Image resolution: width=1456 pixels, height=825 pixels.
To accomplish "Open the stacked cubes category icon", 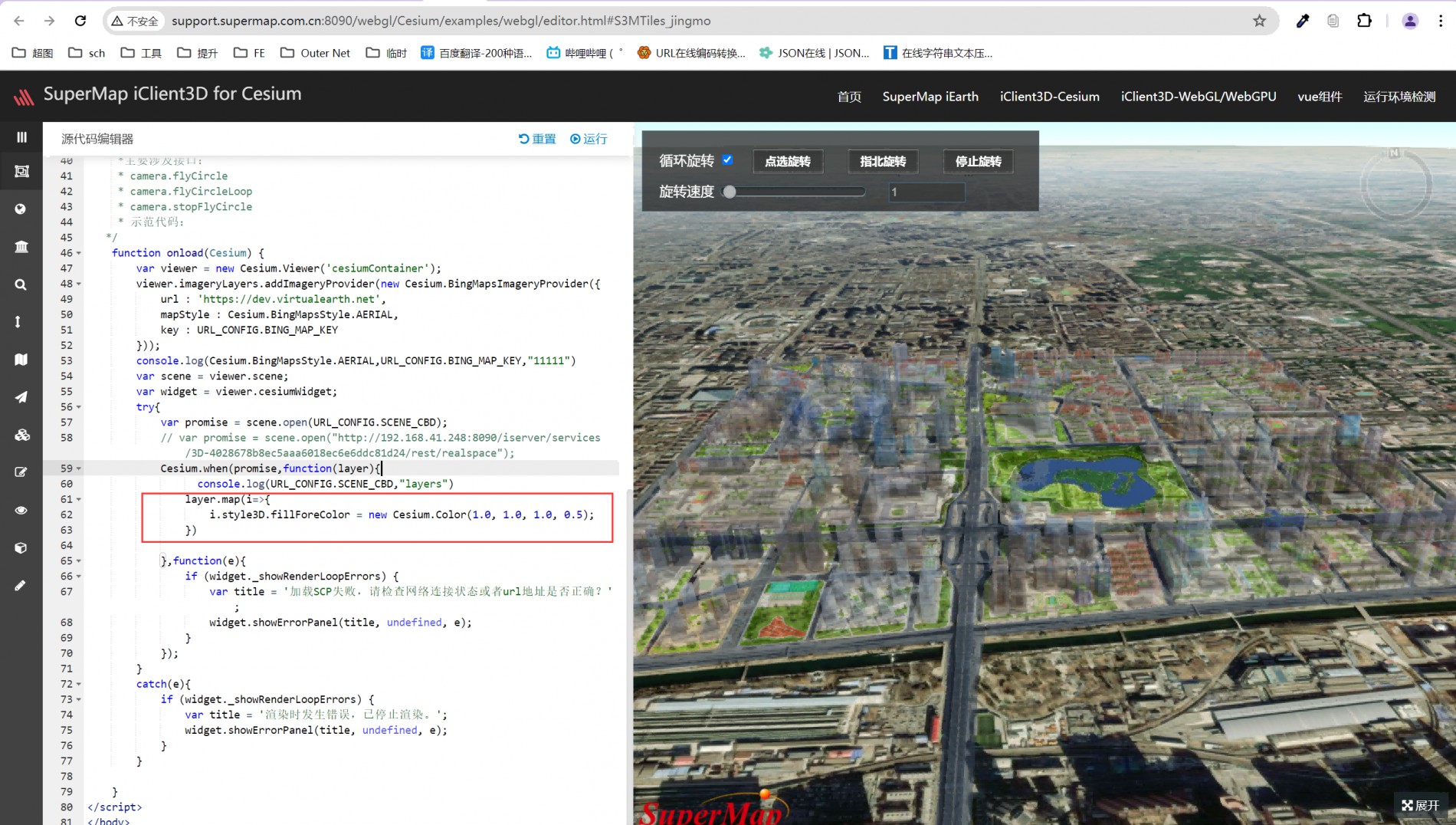I will (x=21, y=435).
